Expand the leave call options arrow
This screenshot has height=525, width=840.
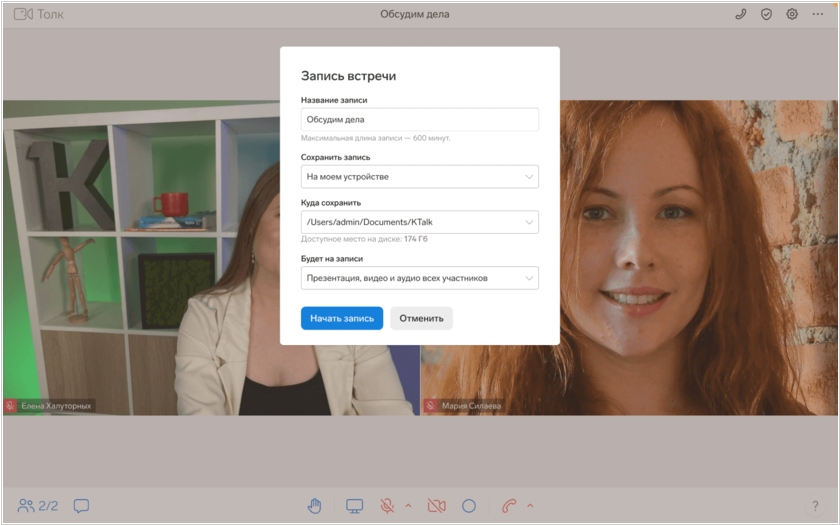click(x=530, y=505)
